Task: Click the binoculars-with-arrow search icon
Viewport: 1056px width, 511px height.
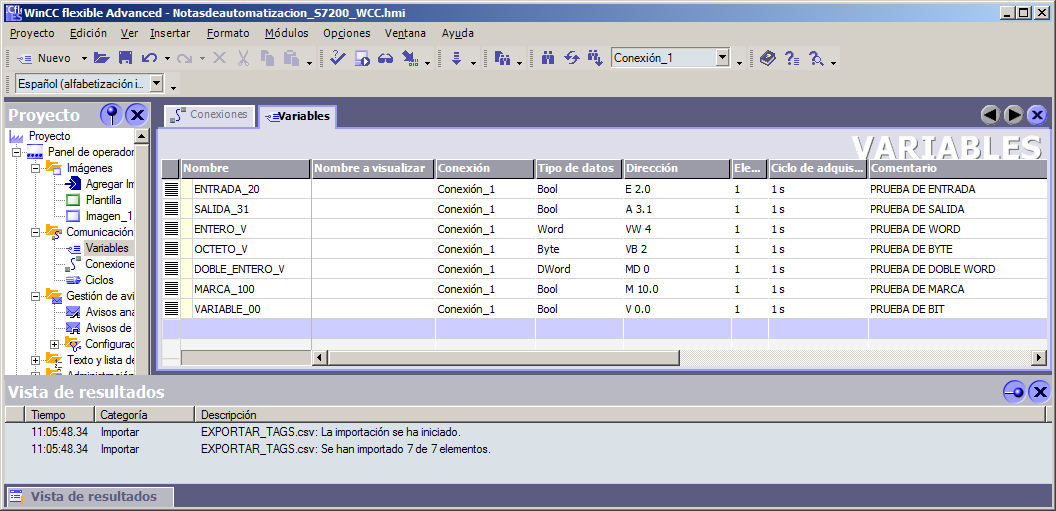Action: click(595, 59)
